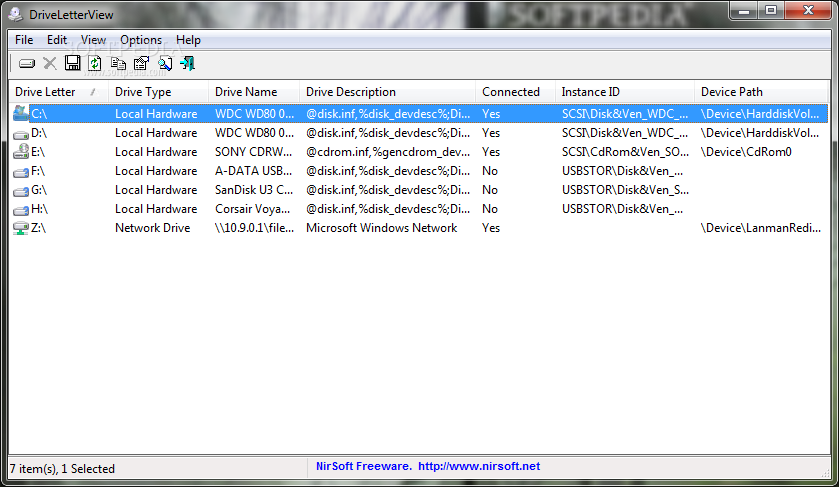Image resolution: width=839 pixels, height=487 pixels.
Task: Click the window resize grip corner
Action: pos(825,473)
